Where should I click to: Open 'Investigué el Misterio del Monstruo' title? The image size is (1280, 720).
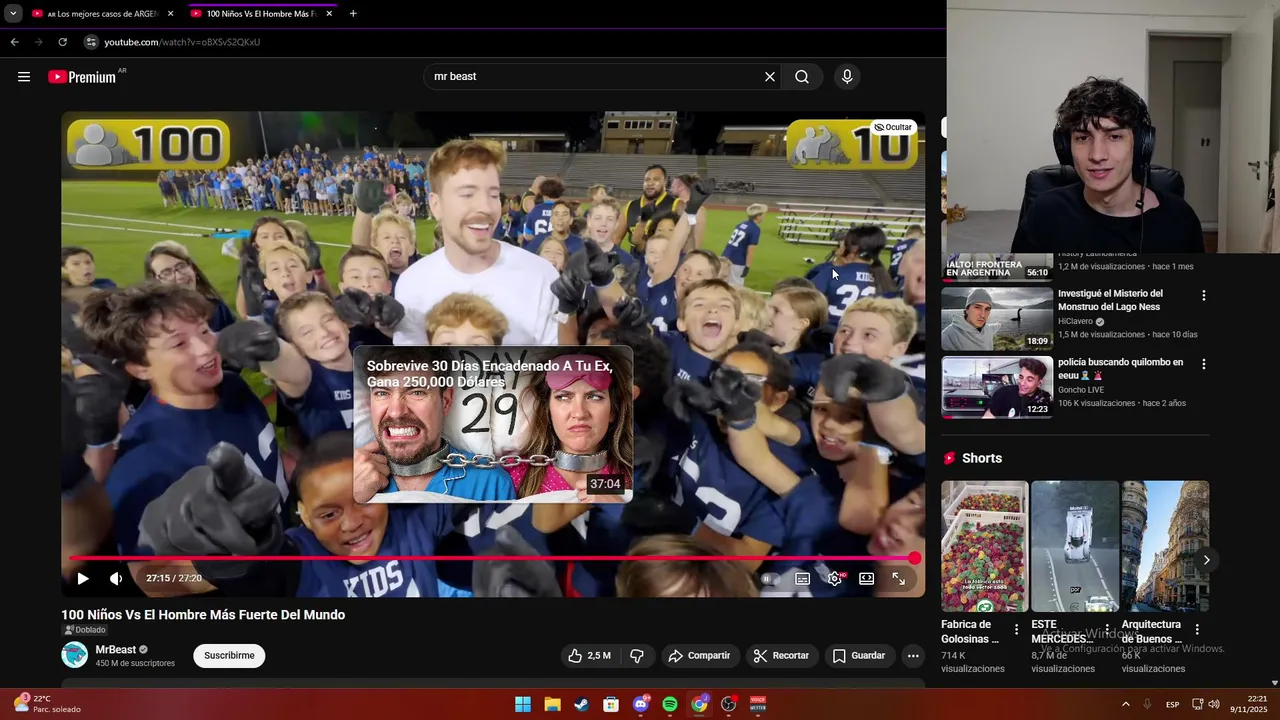1110,300
